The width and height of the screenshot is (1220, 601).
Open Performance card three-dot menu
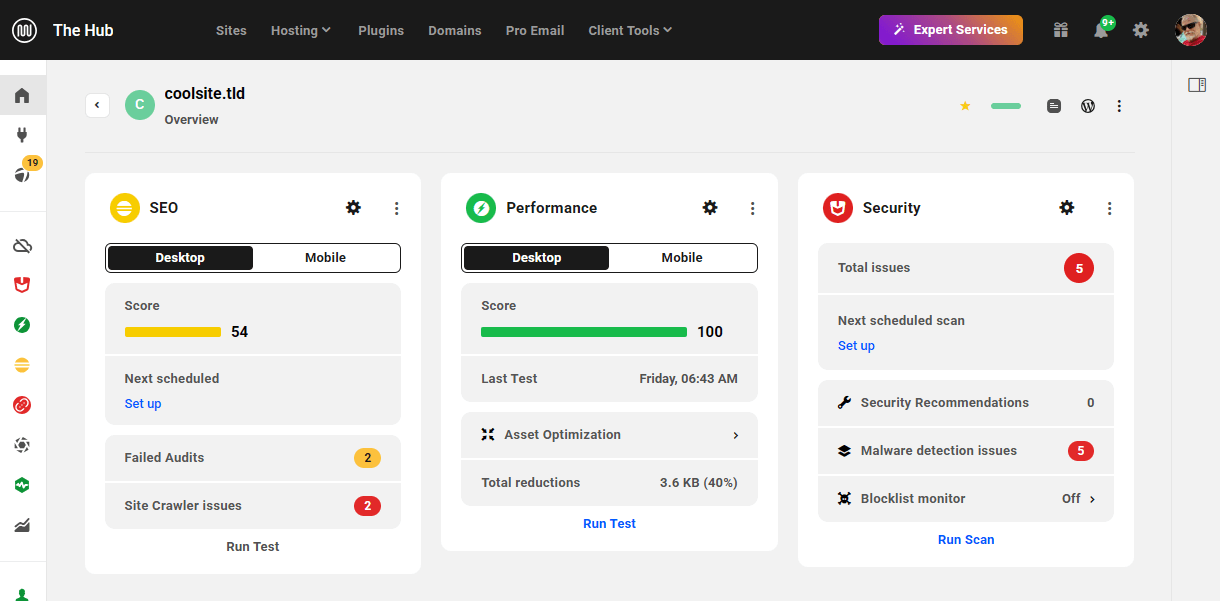753,208
